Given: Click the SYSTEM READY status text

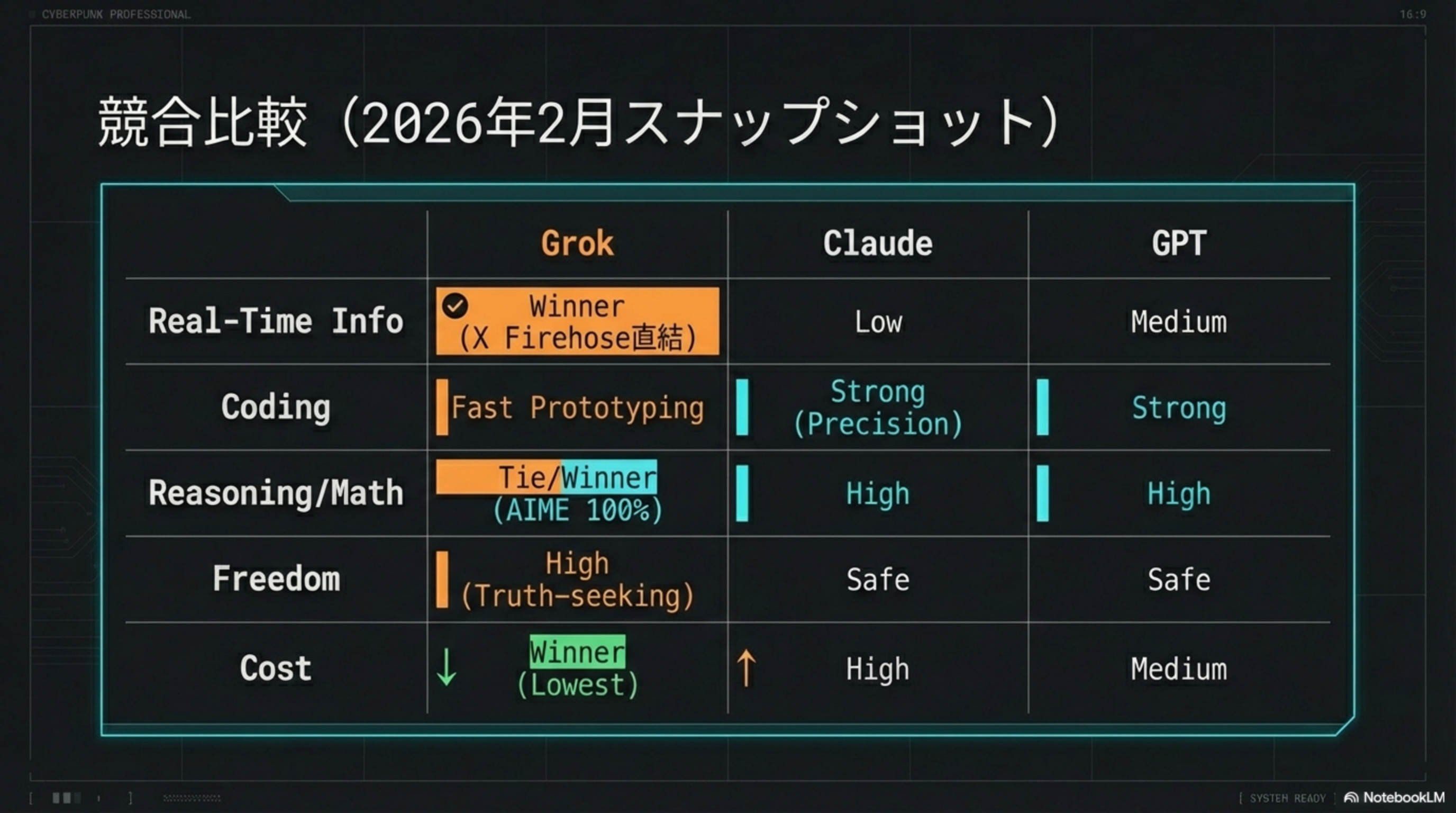Looking at the screenshot, I should coord(1288,798).
